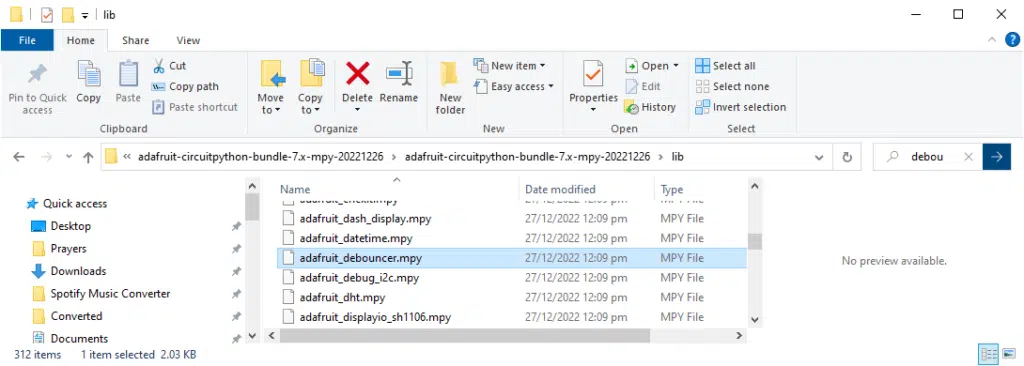
Task: Refresh the current folder view
Action: [x=848, y=157]
